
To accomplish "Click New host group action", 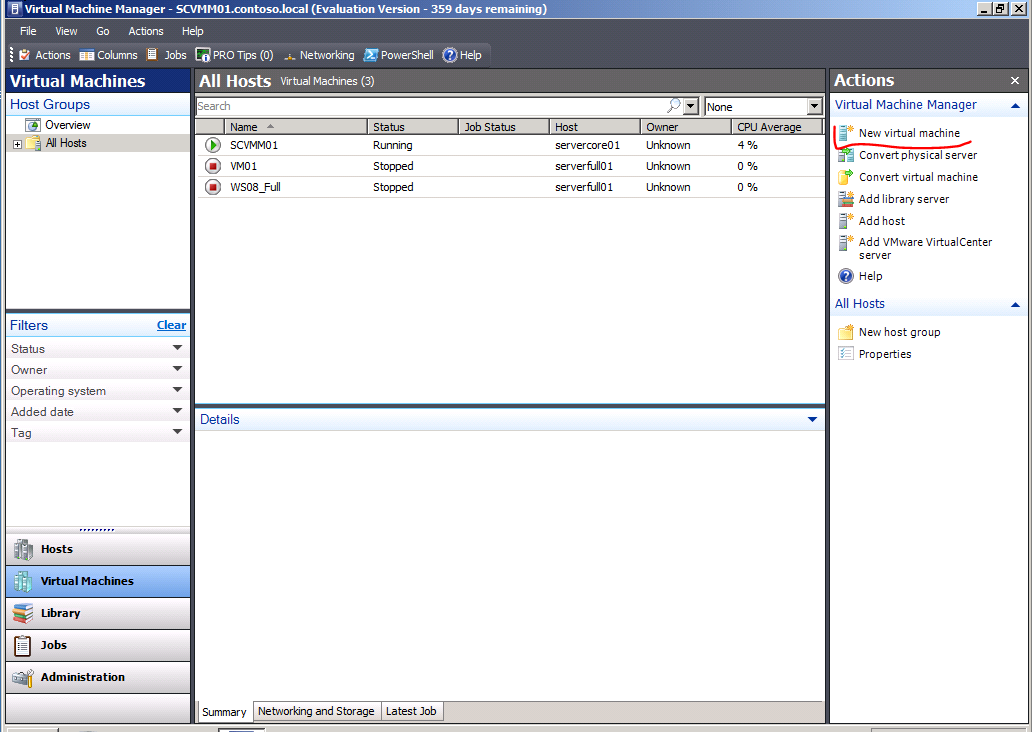I will [889, 332].
